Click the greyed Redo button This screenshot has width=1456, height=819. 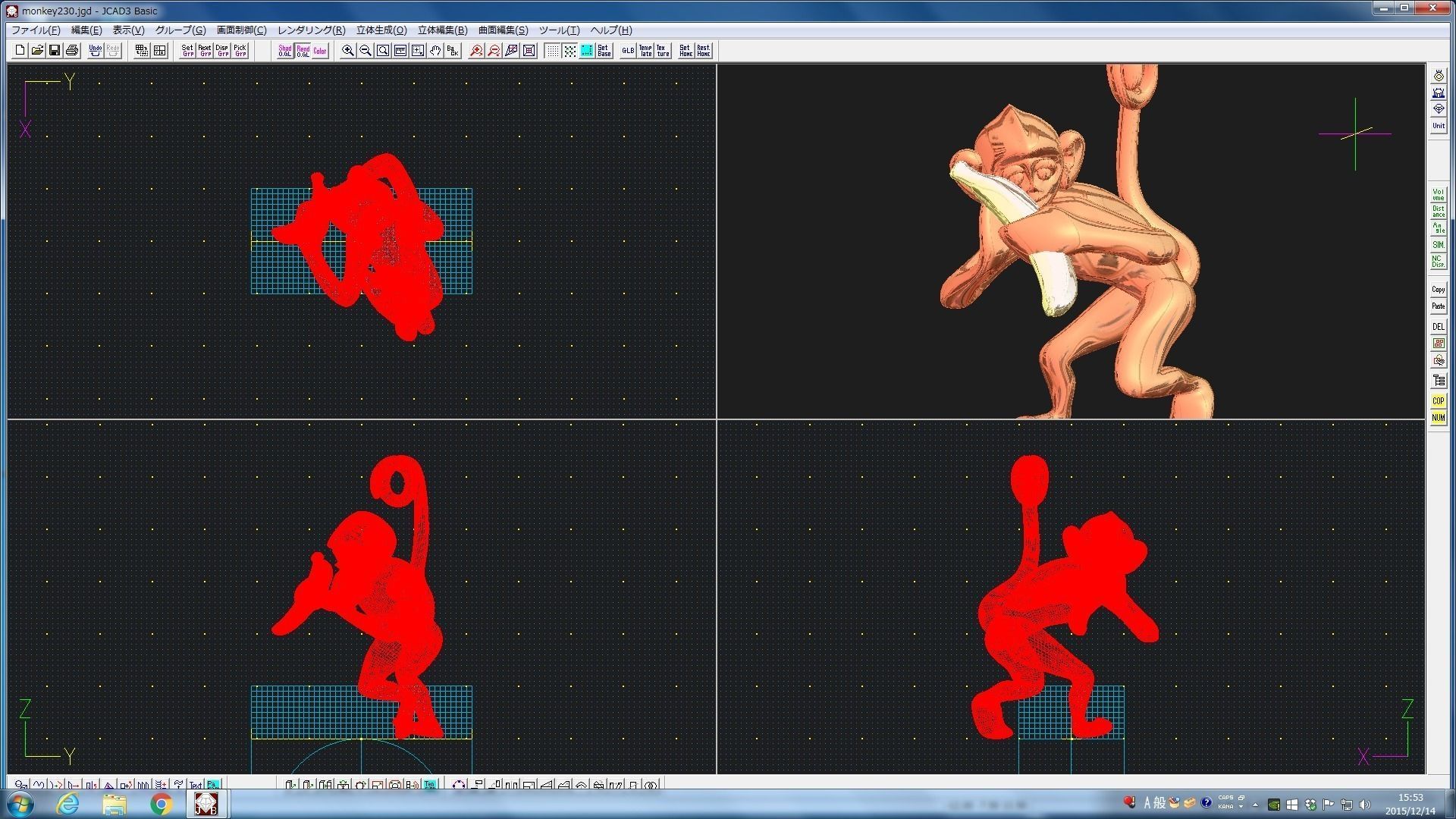[113, 51]
